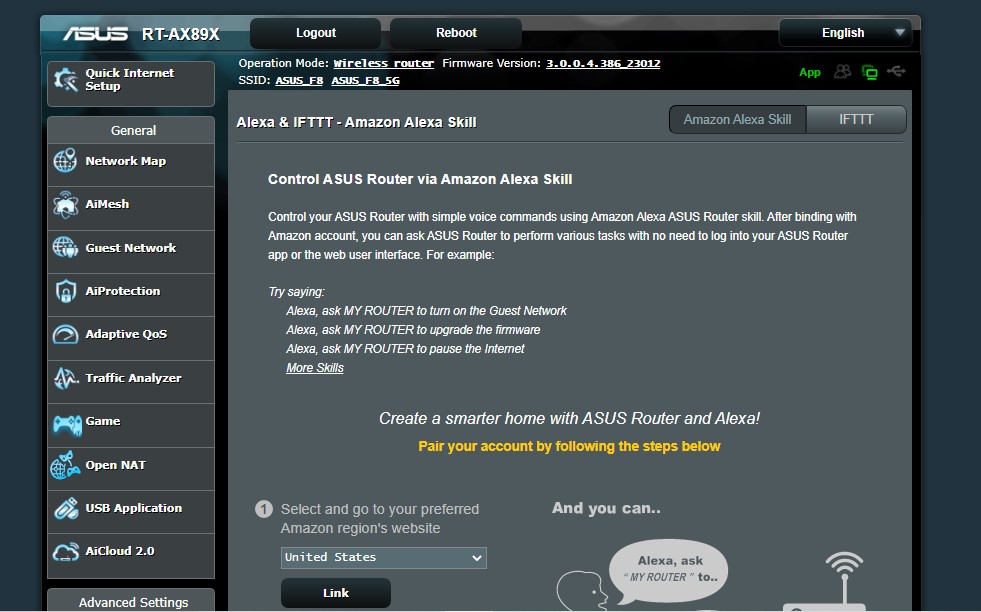Click the Reboot button
Image resolution: width=981 pixels, height=612 pixels.
(456, 33)
